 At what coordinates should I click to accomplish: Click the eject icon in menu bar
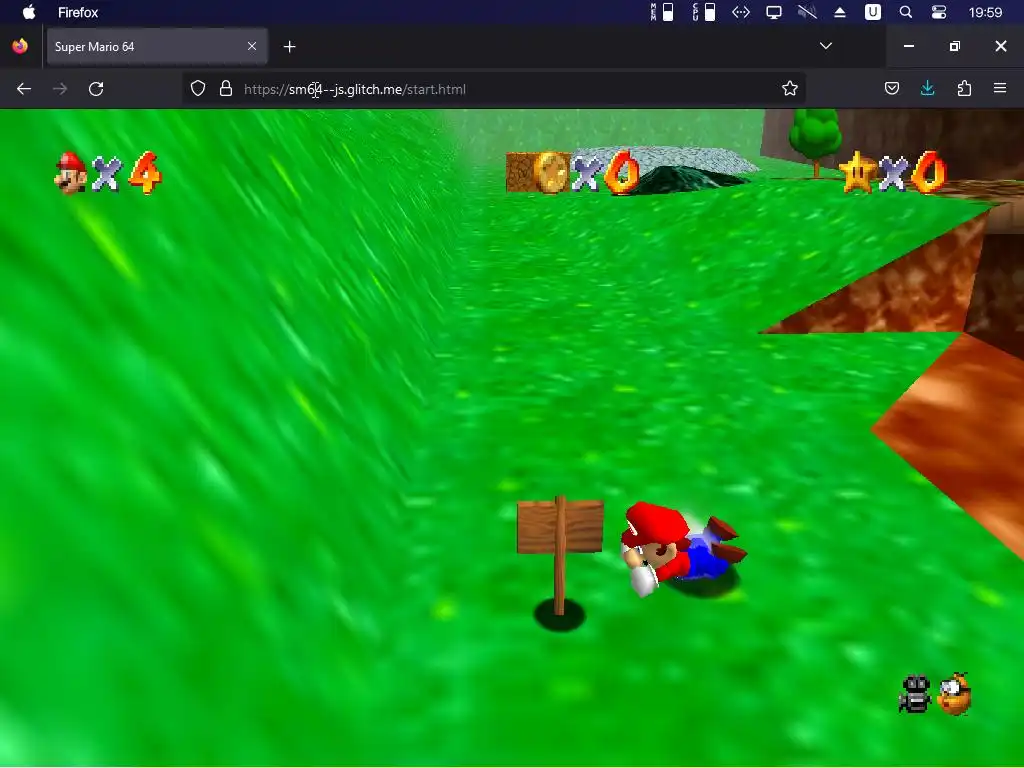pyautogui.click(x=840, y=12)
